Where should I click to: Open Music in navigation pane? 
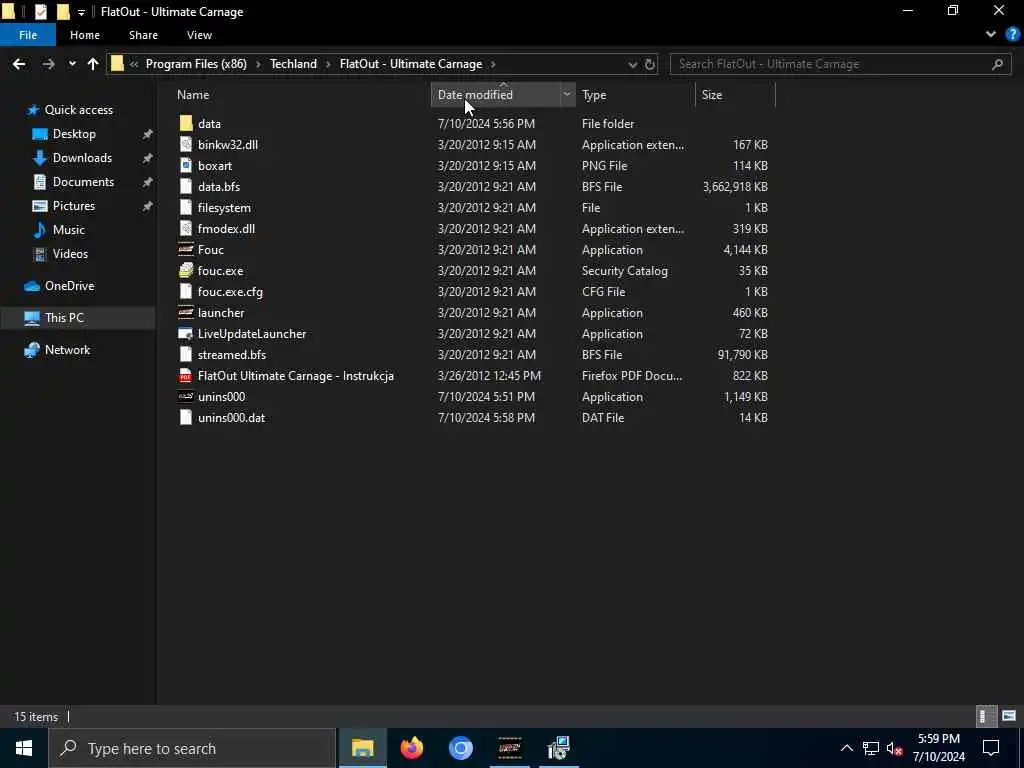69,230
